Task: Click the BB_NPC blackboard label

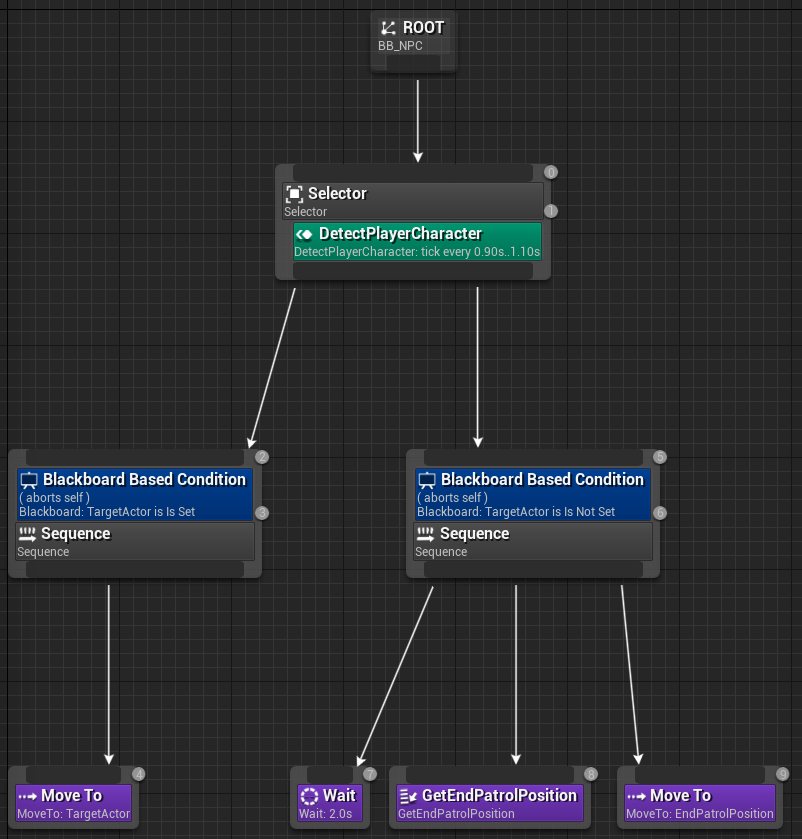Action: click(x=400, y=45)
